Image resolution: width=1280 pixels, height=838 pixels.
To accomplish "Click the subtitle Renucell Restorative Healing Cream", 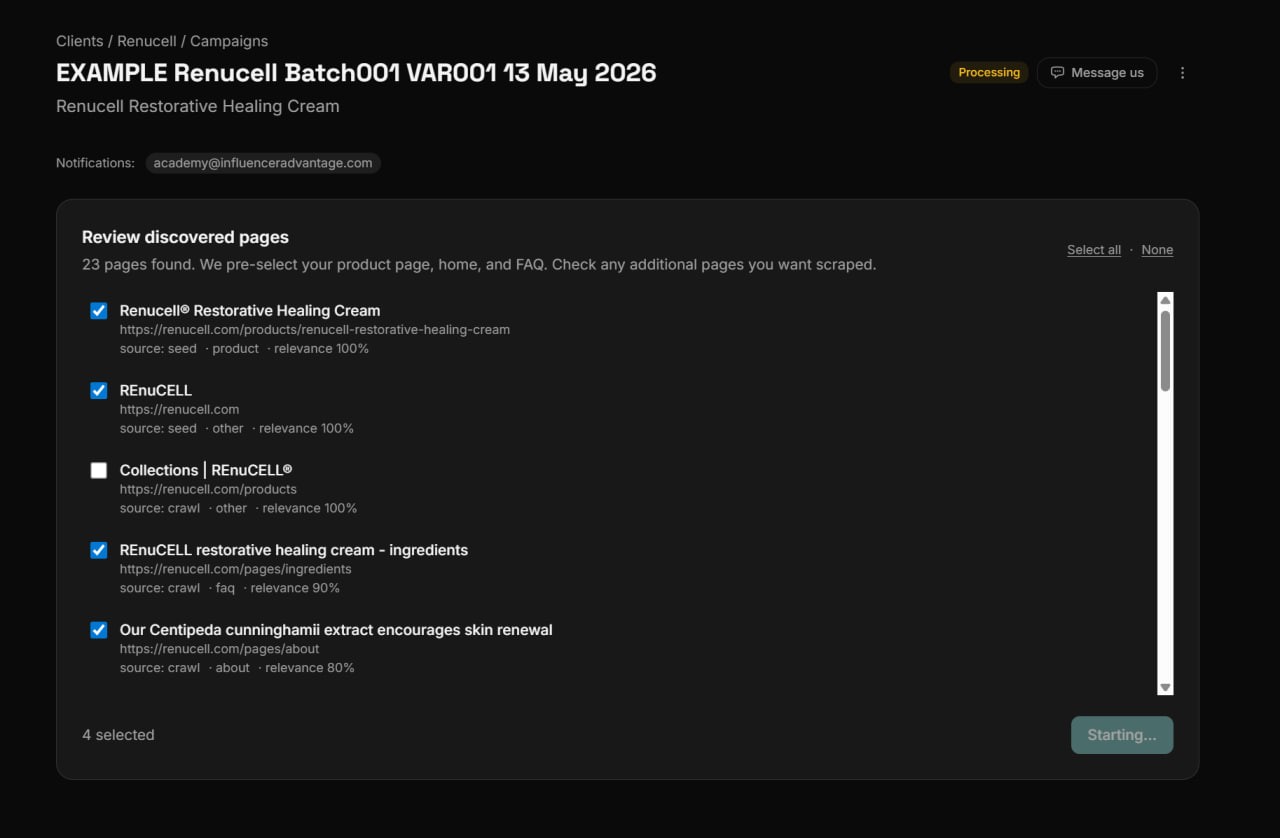I will coord(198,106).
